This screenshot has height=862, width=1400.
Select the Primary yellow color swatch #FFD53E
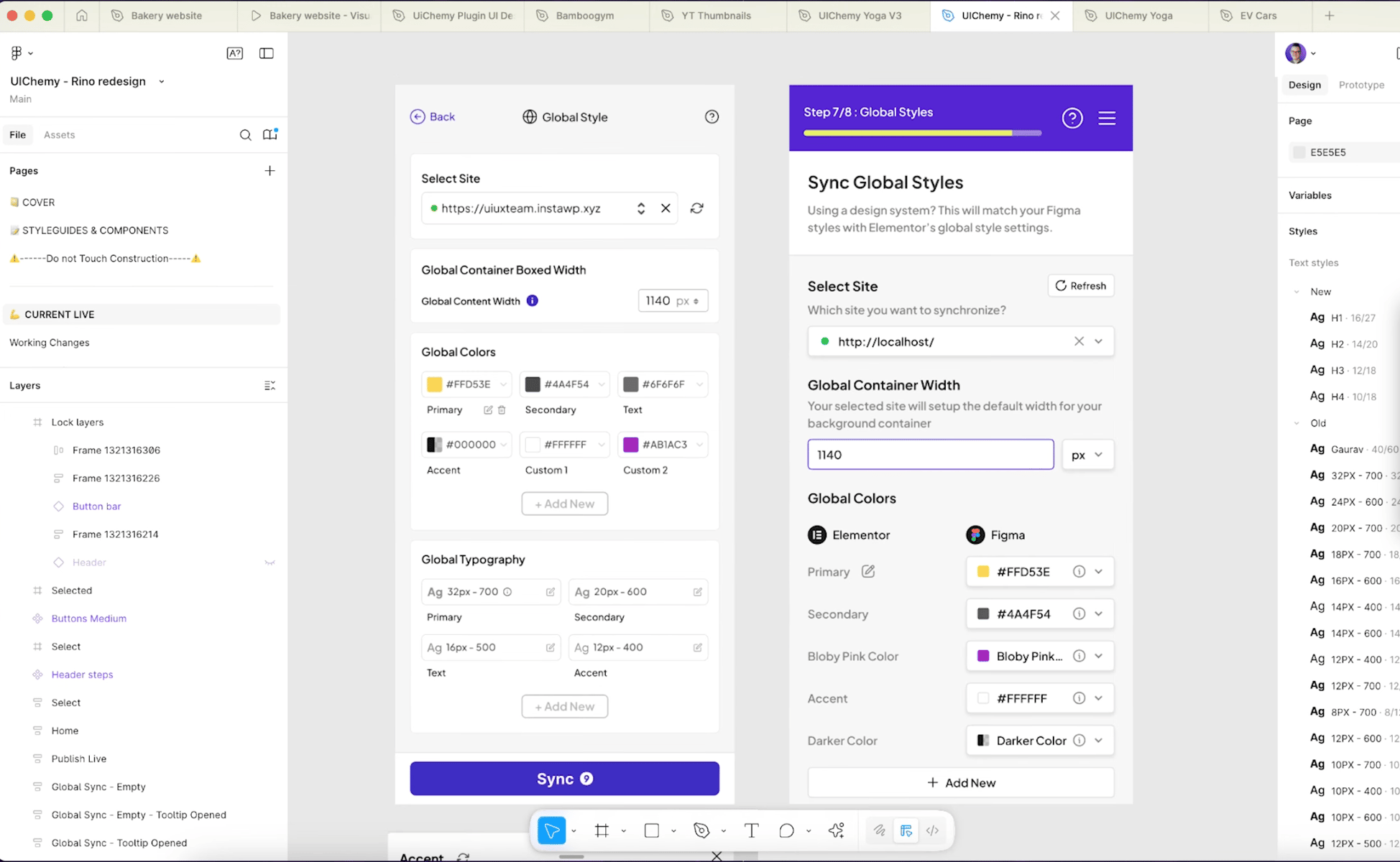pyautogui.click(x=434, y=384)
